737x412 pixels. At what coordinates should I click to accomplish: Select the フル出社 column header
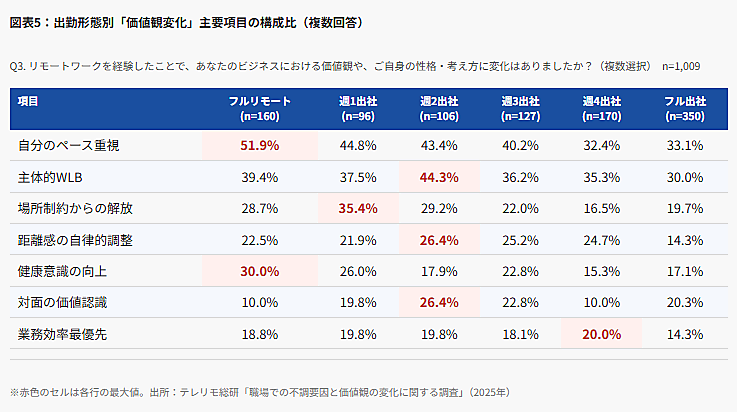685,108
